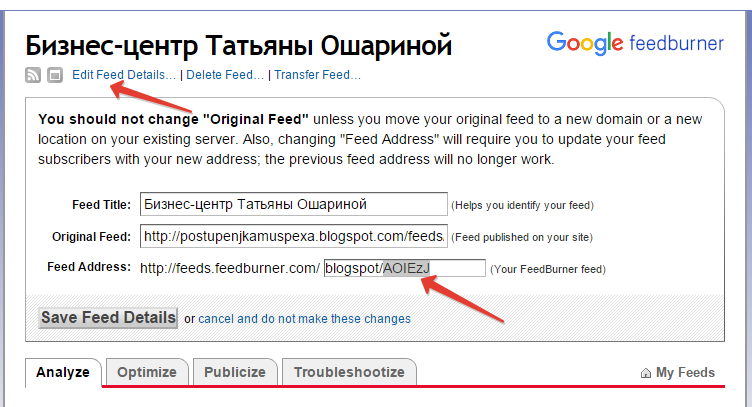
Task: Click the feed heading Бизнес-центр Татьяны Ошариной
Action: point(238,46)
